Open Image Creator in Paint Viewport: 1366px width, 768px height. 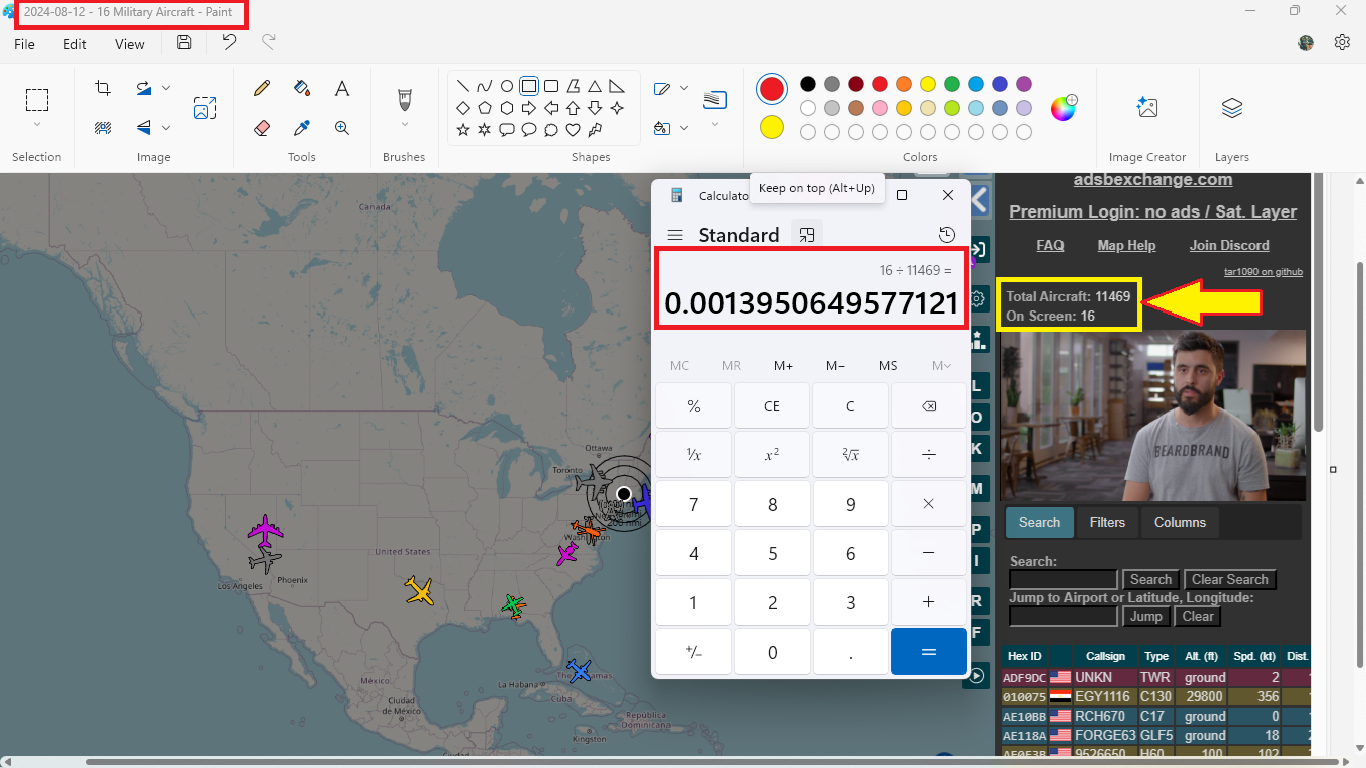1147,107
